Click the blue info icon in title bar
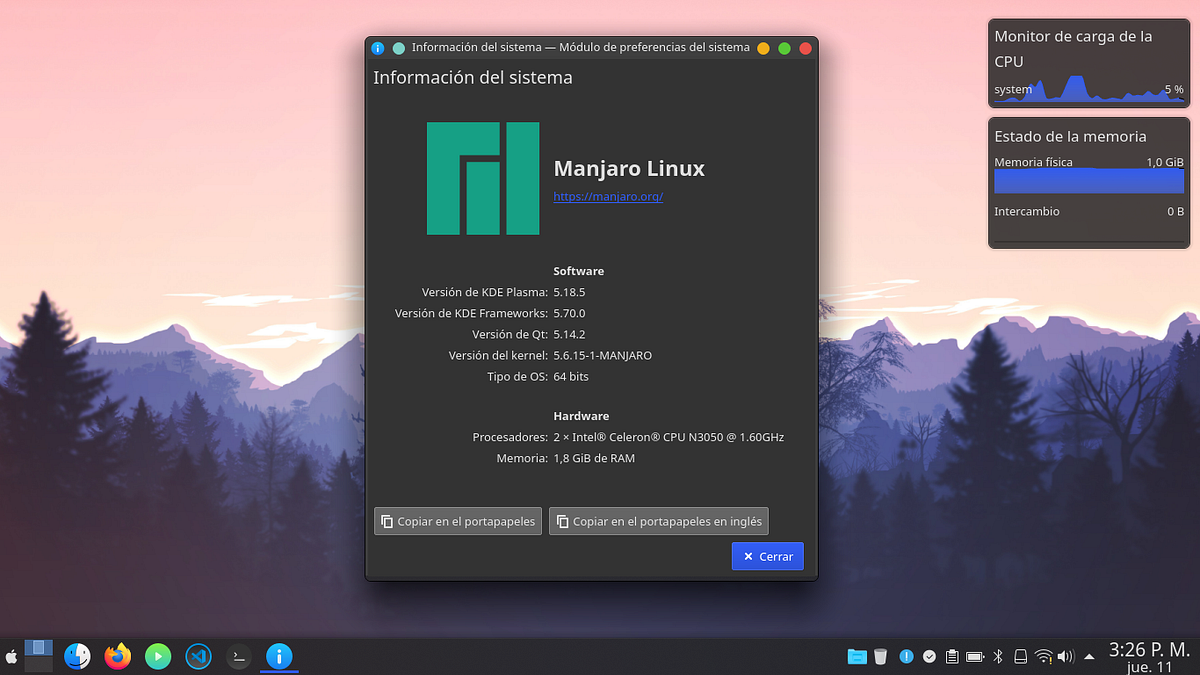The width and height of the screenshot is (1200, 675). [377, 48]
